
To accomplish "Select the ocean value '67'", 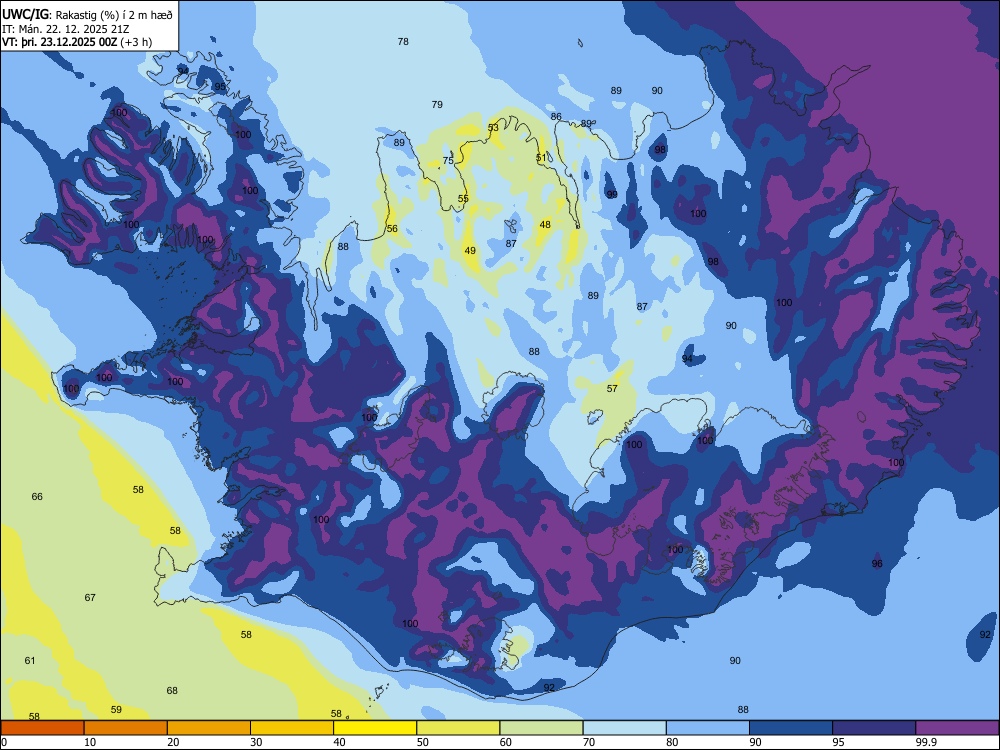I will coord(90,598).
